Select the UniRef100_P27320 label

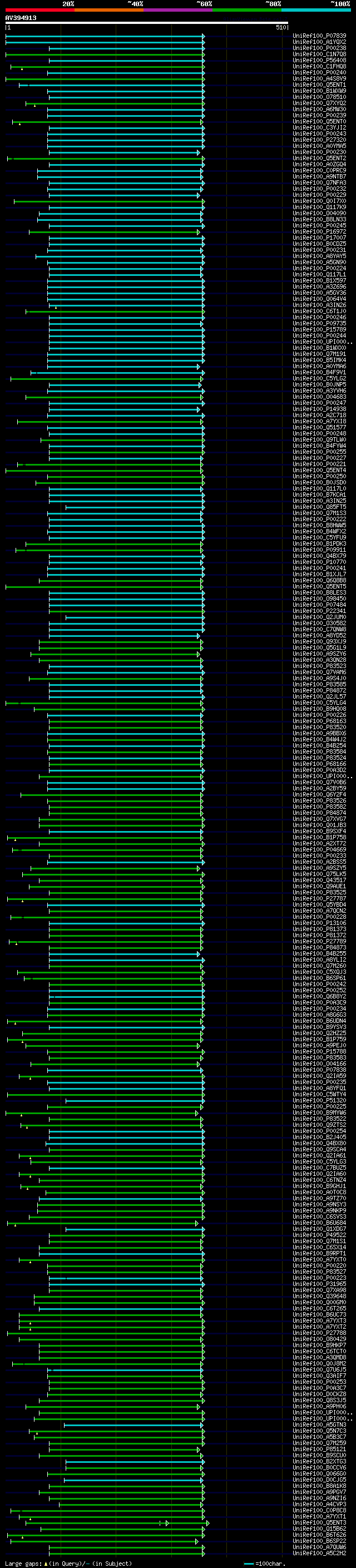(x=319, y=140)
